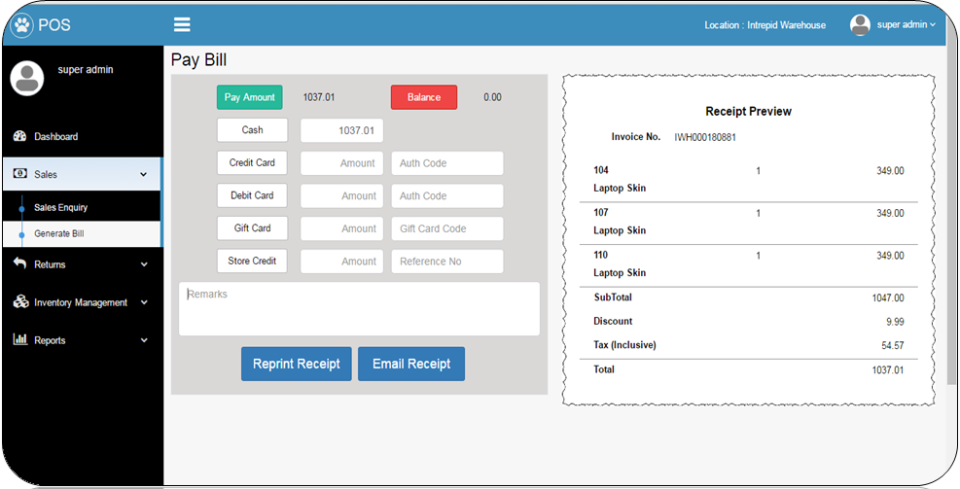Click the Discount value 9.99
Image resolution: width=960 pixels, height=489 pixels.
(x=894, y=322)
